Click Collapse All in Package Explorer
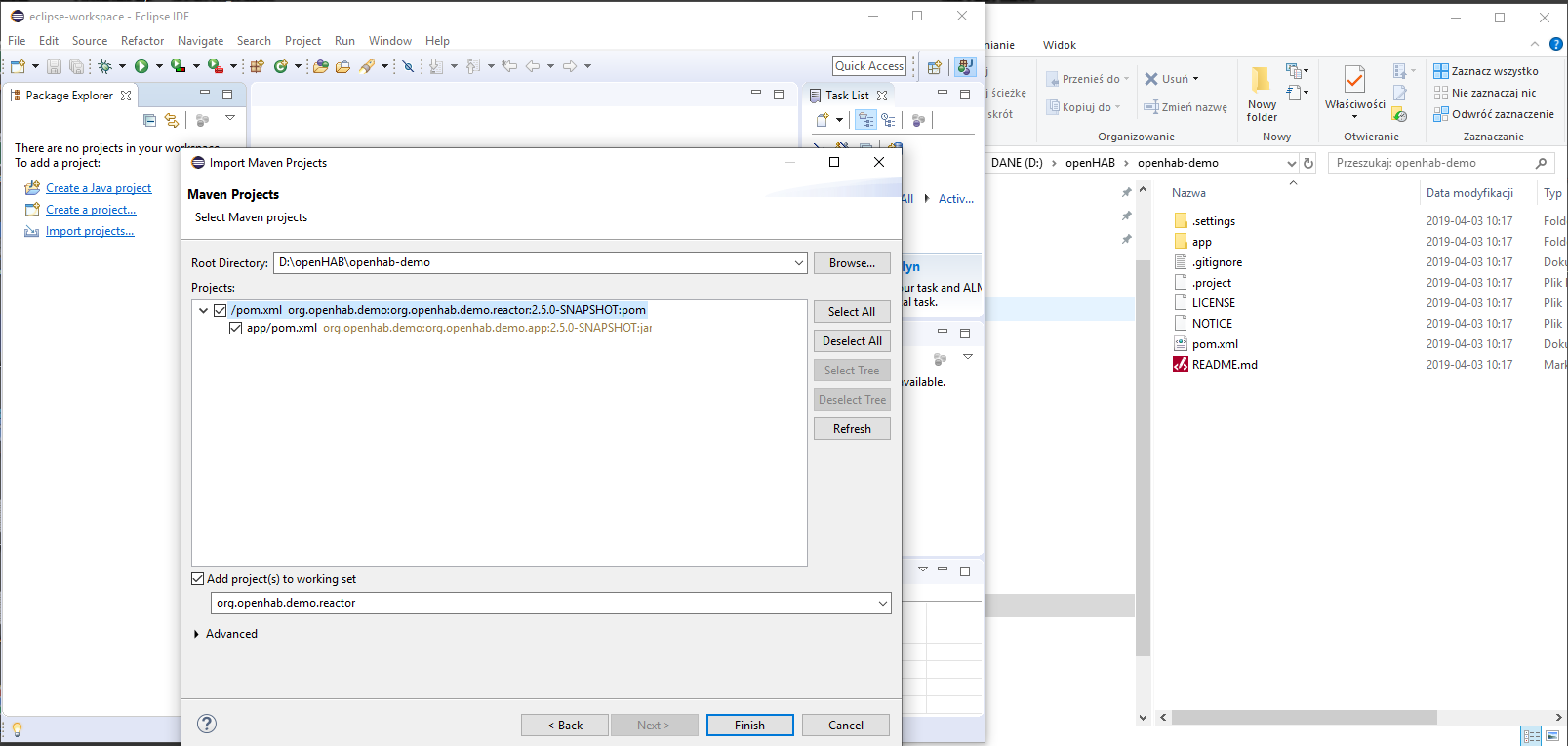The width and height of the screenshot is (1568, 746). click(149, 120)
